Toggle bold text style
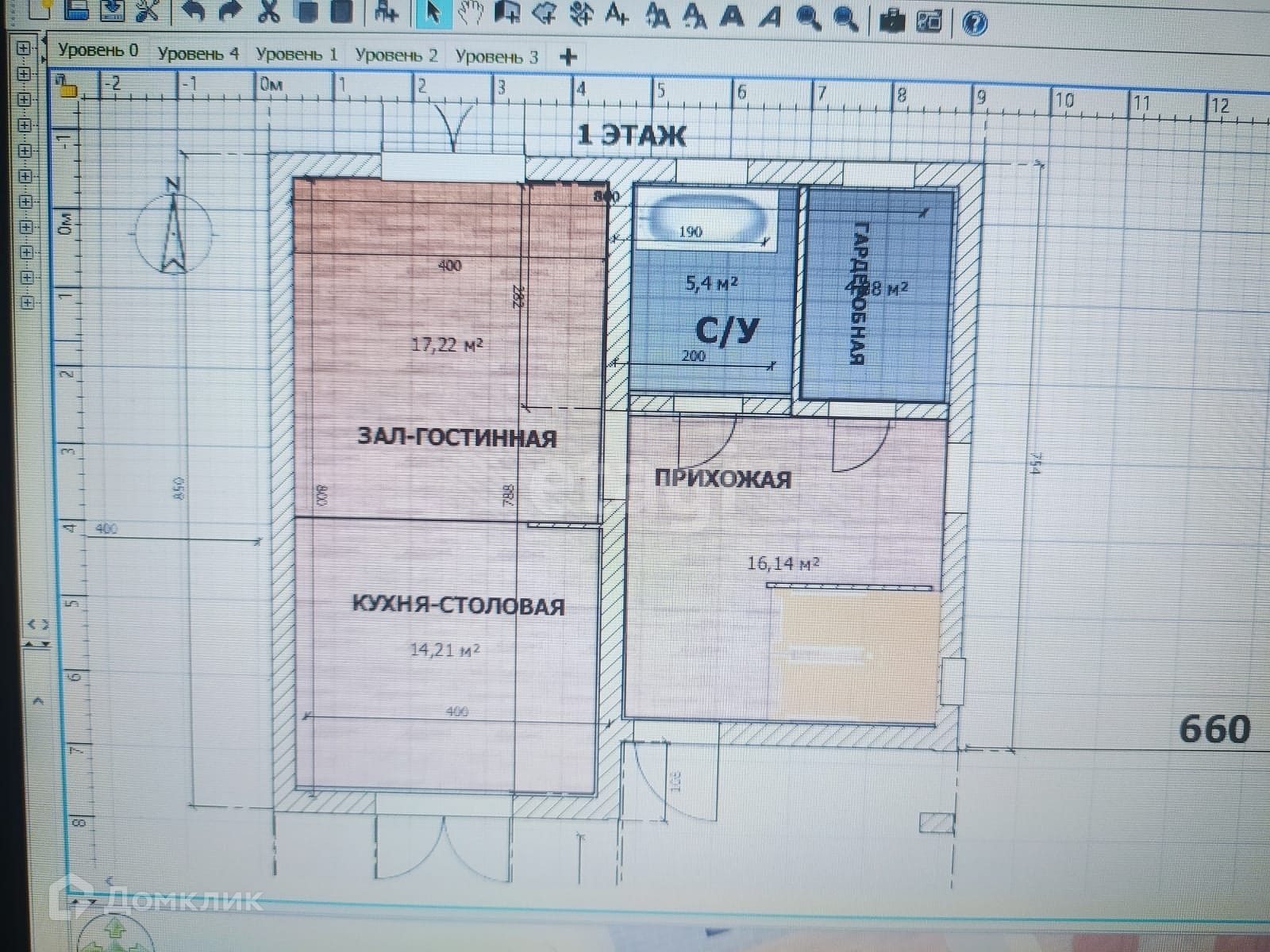The width and height of the screenshot is (1270, 952). (732, 17)
